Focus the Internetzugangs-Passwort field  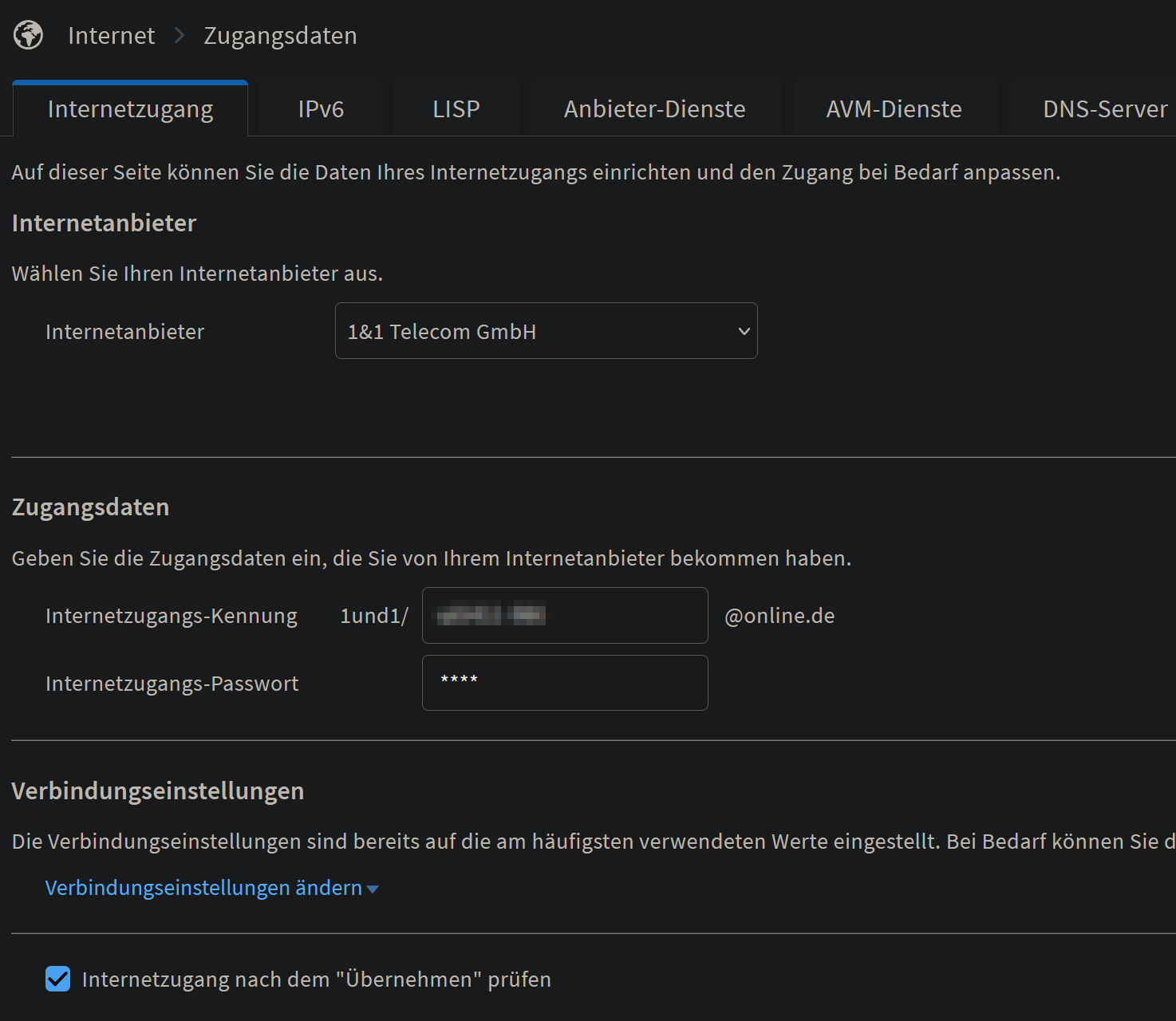(x=564, y=683)
